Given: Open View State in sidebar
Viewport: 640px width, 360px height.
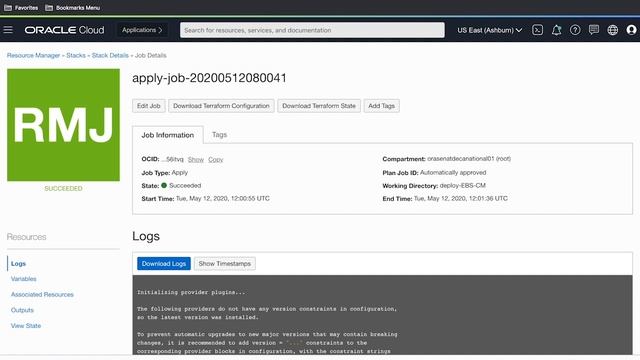Looking at the screenshot, I should point(26,325).
